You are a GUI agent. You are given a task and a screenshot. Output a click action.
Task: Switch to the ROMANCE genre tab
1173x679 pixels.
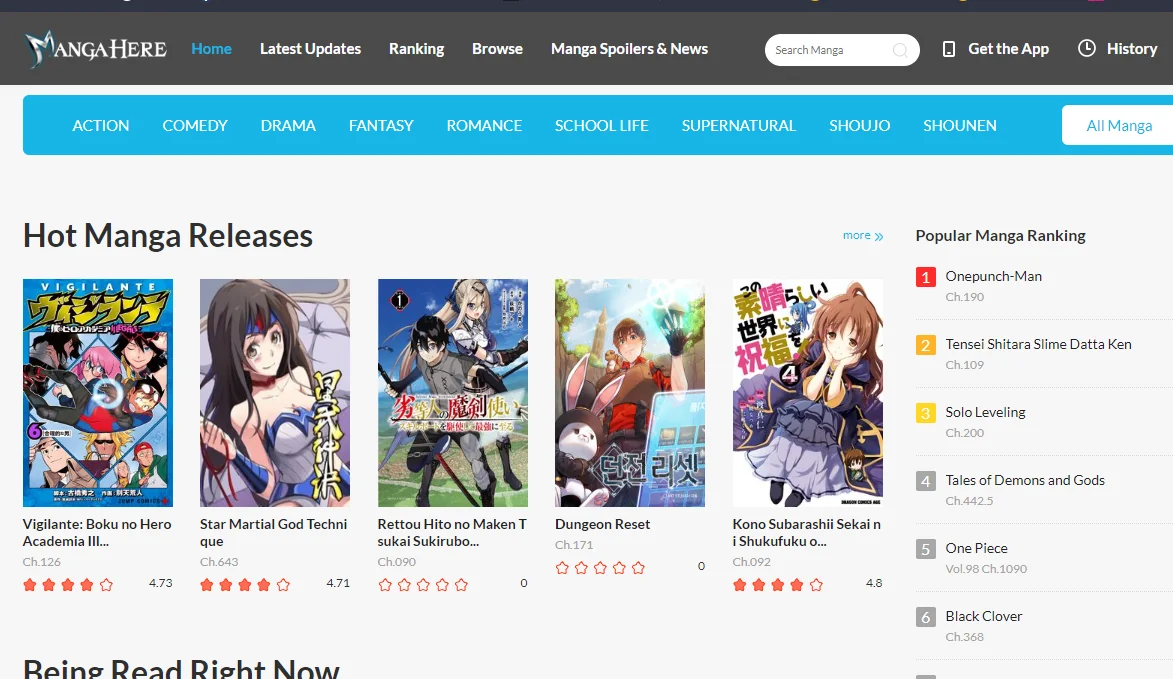click(x=484, y=125)
